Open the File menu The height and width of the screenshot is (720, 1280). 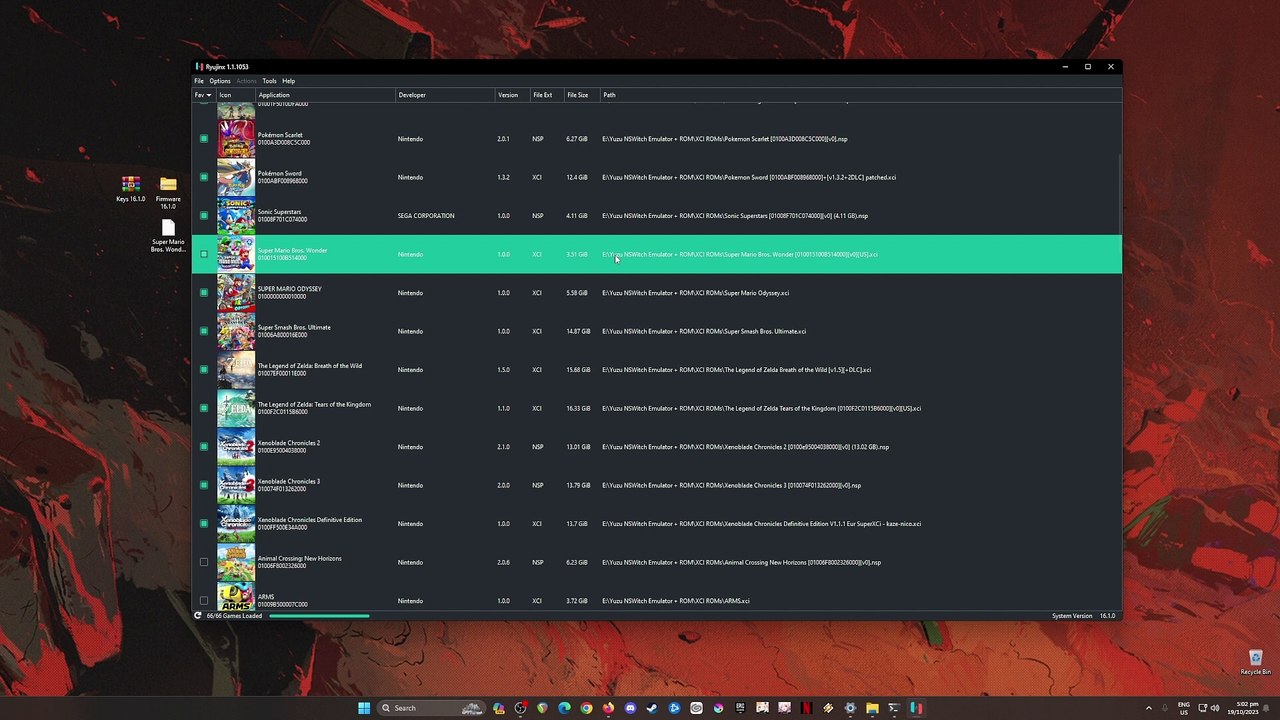tap(199, 81)
